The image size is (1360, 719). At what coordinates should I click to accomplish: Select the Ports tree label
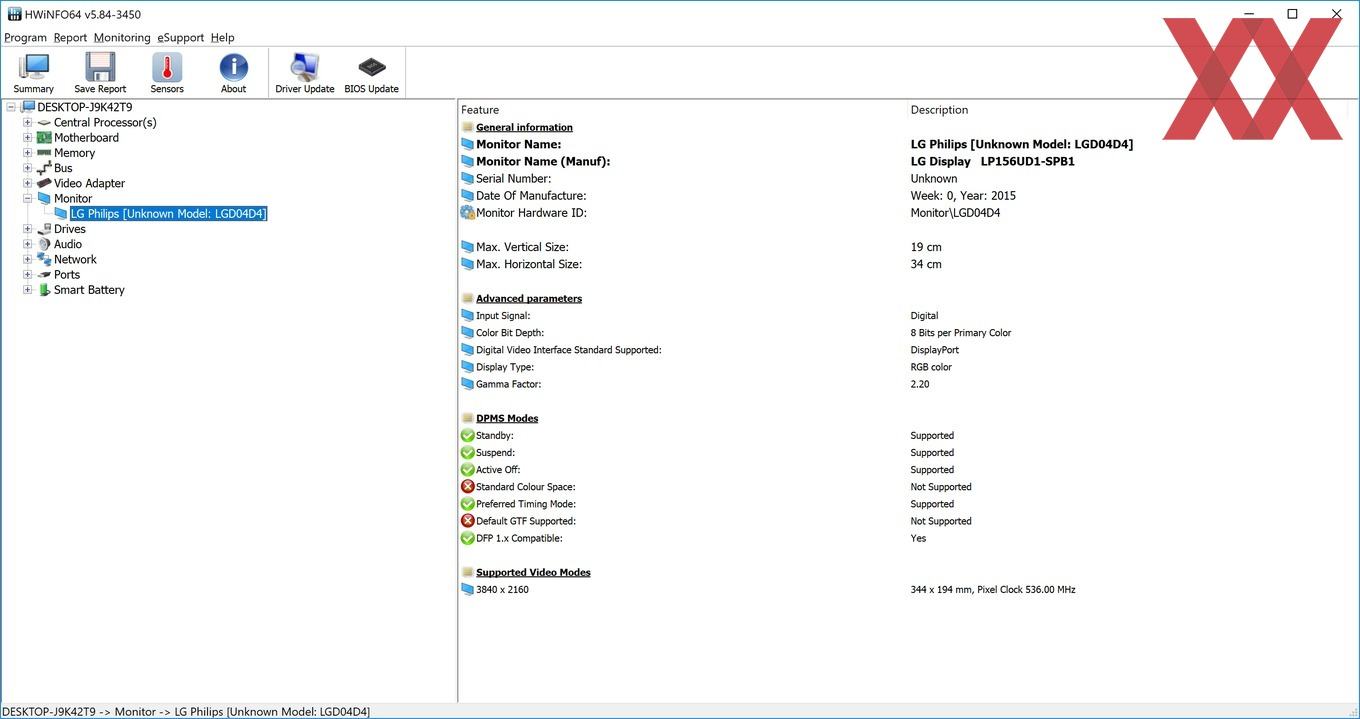(67, 274)
